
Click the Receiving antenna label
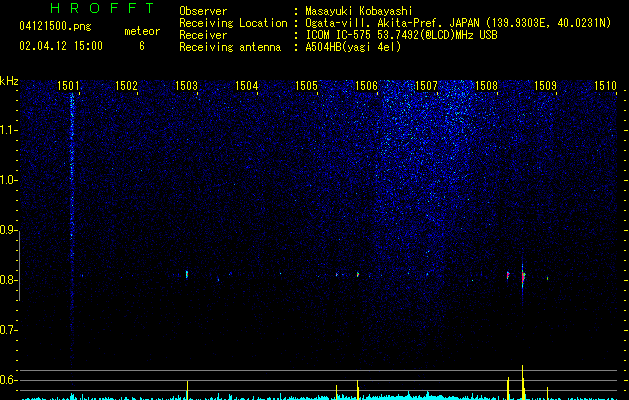(x=230, y=47)
